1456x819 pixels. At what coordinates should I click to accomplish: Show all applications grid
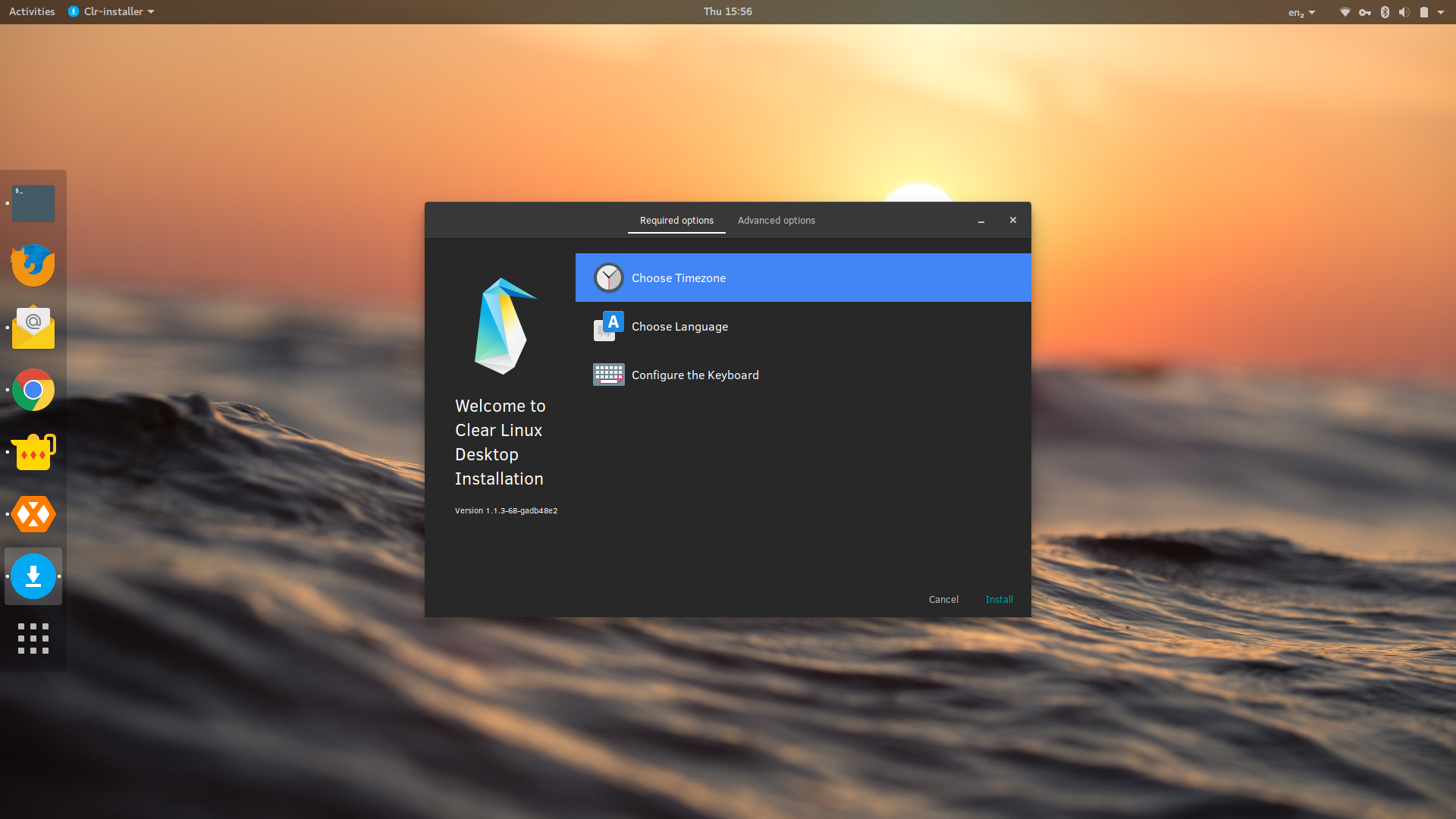pos(33,639)
